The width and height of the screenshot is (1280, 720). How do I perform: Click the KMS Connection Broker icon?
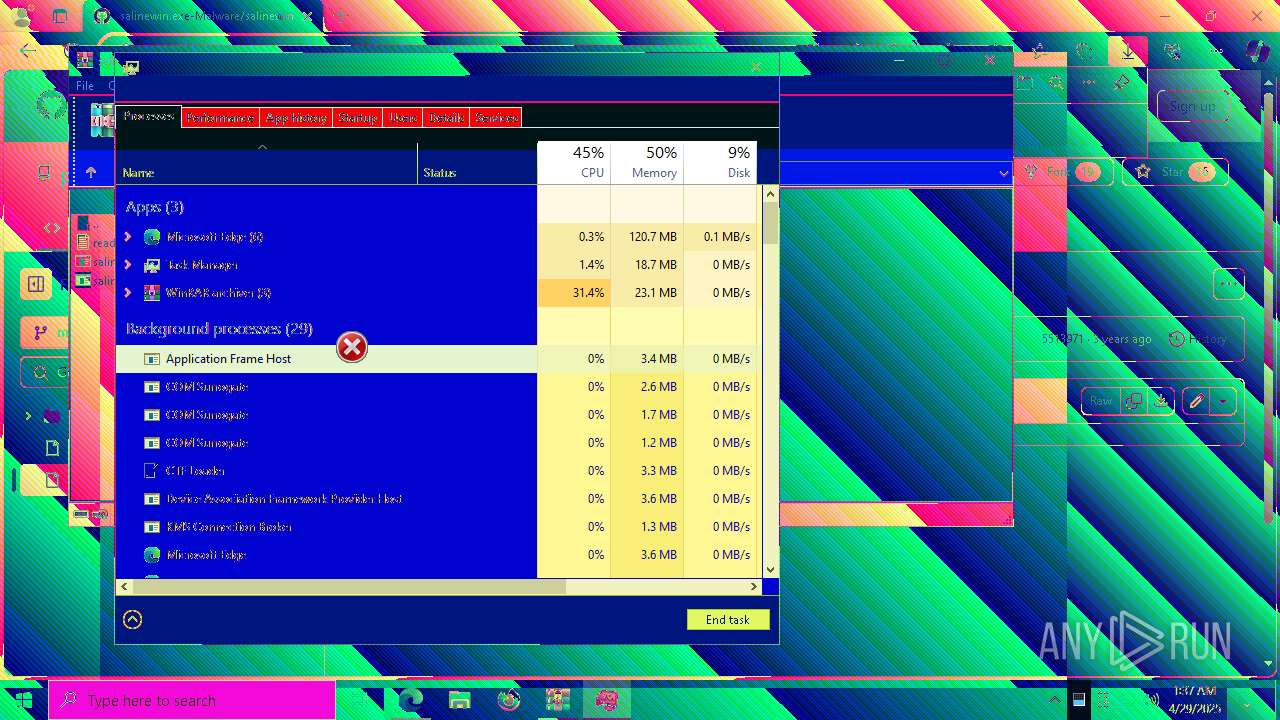pyautogui.click(x=152, y=527)
